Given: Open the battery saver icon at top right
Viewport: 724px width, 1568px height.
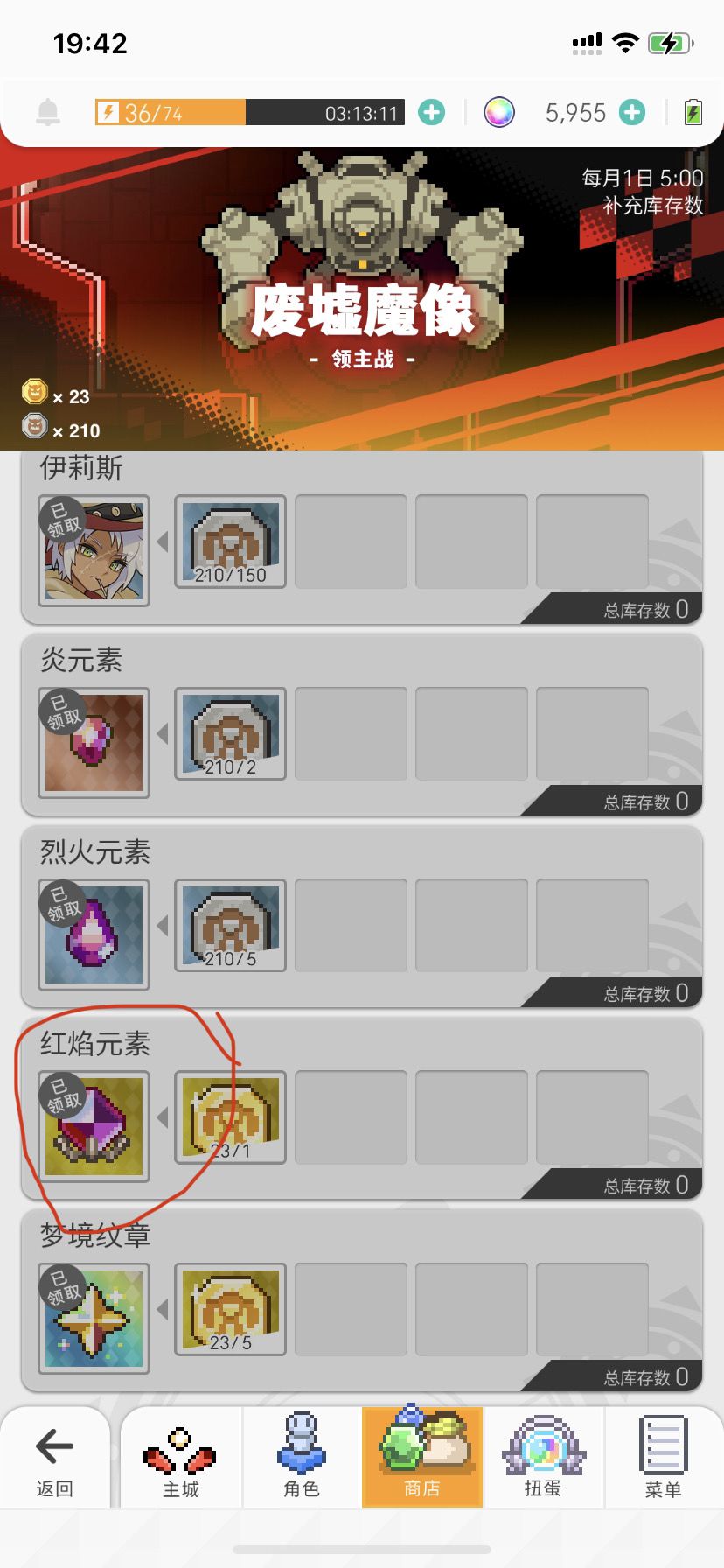Looking at the screenshot, I should (x=693, y=112).
